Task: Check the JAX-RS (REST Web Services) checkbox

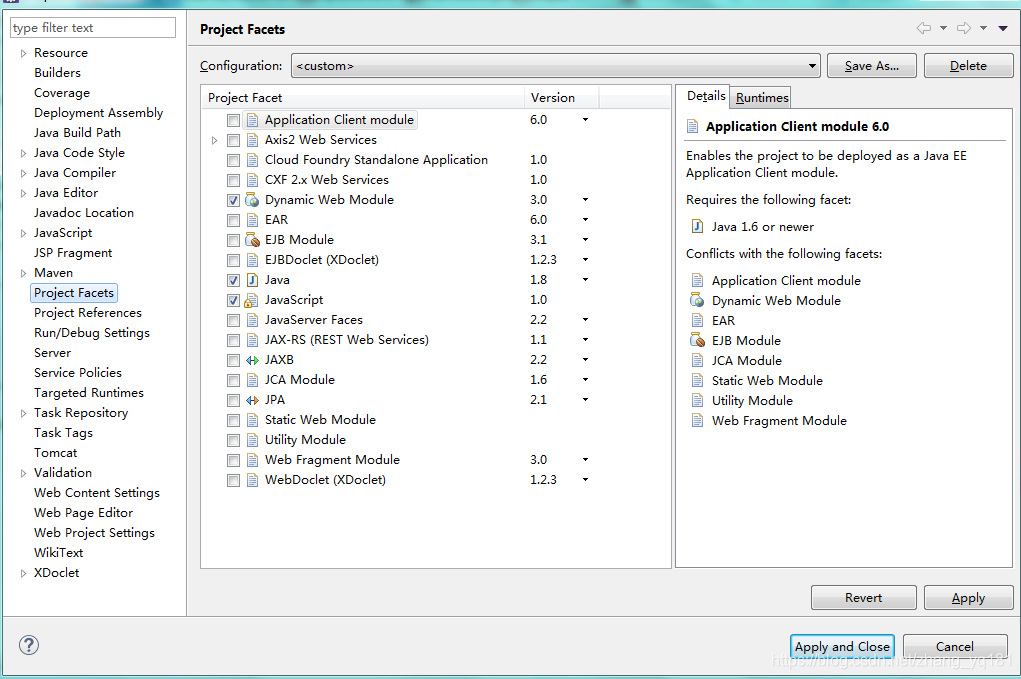Action: tap(233, 340)
